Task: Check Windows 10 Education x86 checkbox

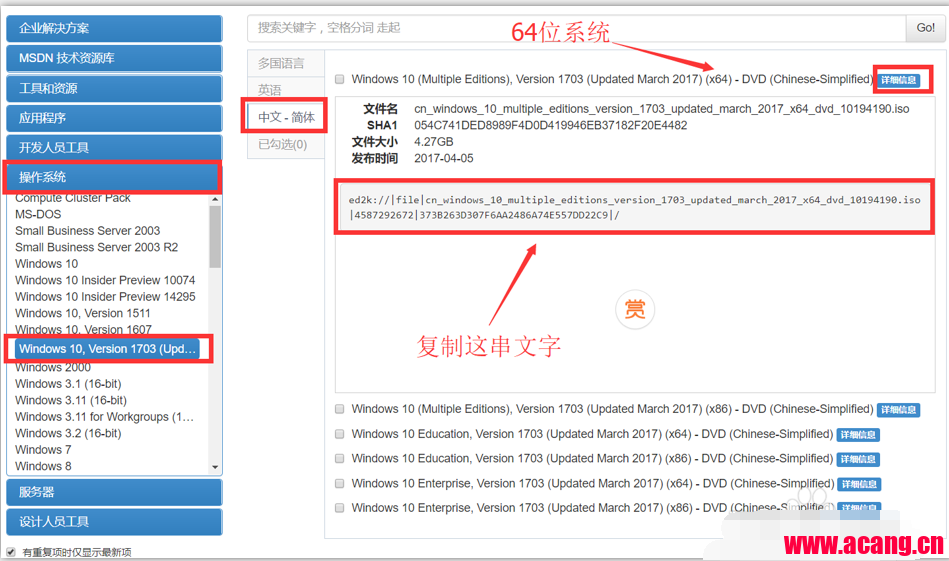Action: click(340, 459)
